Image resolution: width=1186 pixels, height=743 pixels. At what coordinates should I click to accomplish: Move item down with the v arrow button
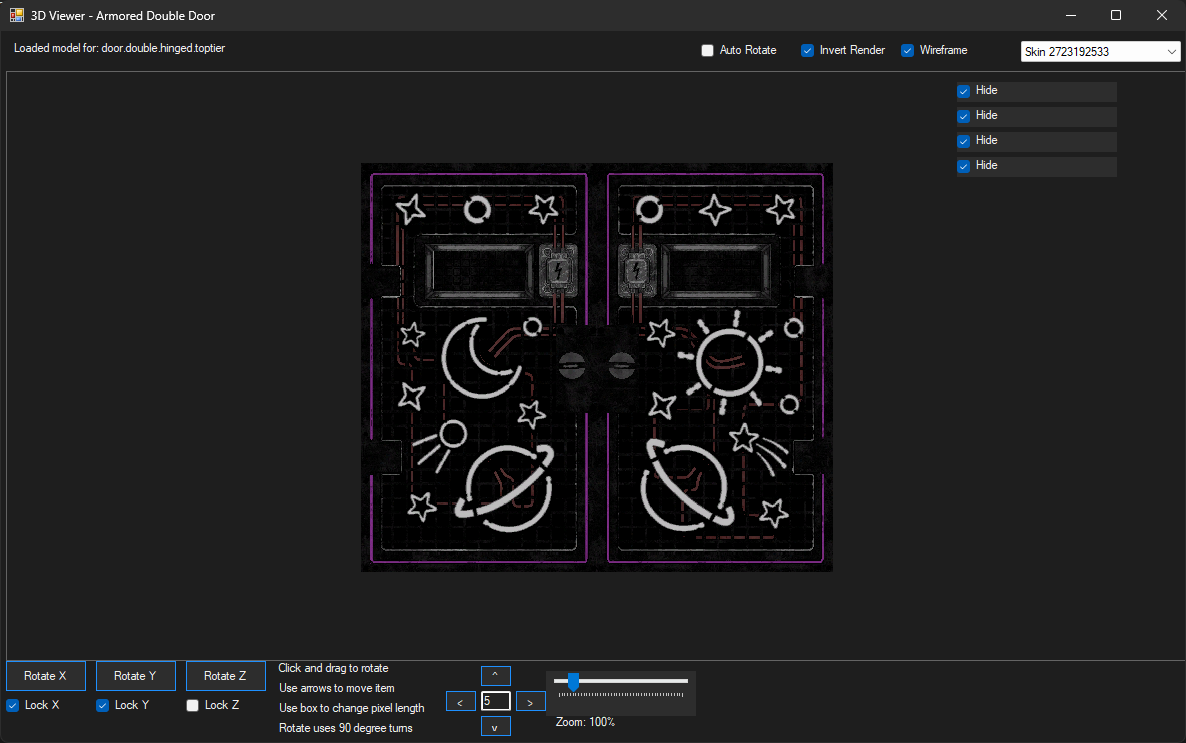495,726
